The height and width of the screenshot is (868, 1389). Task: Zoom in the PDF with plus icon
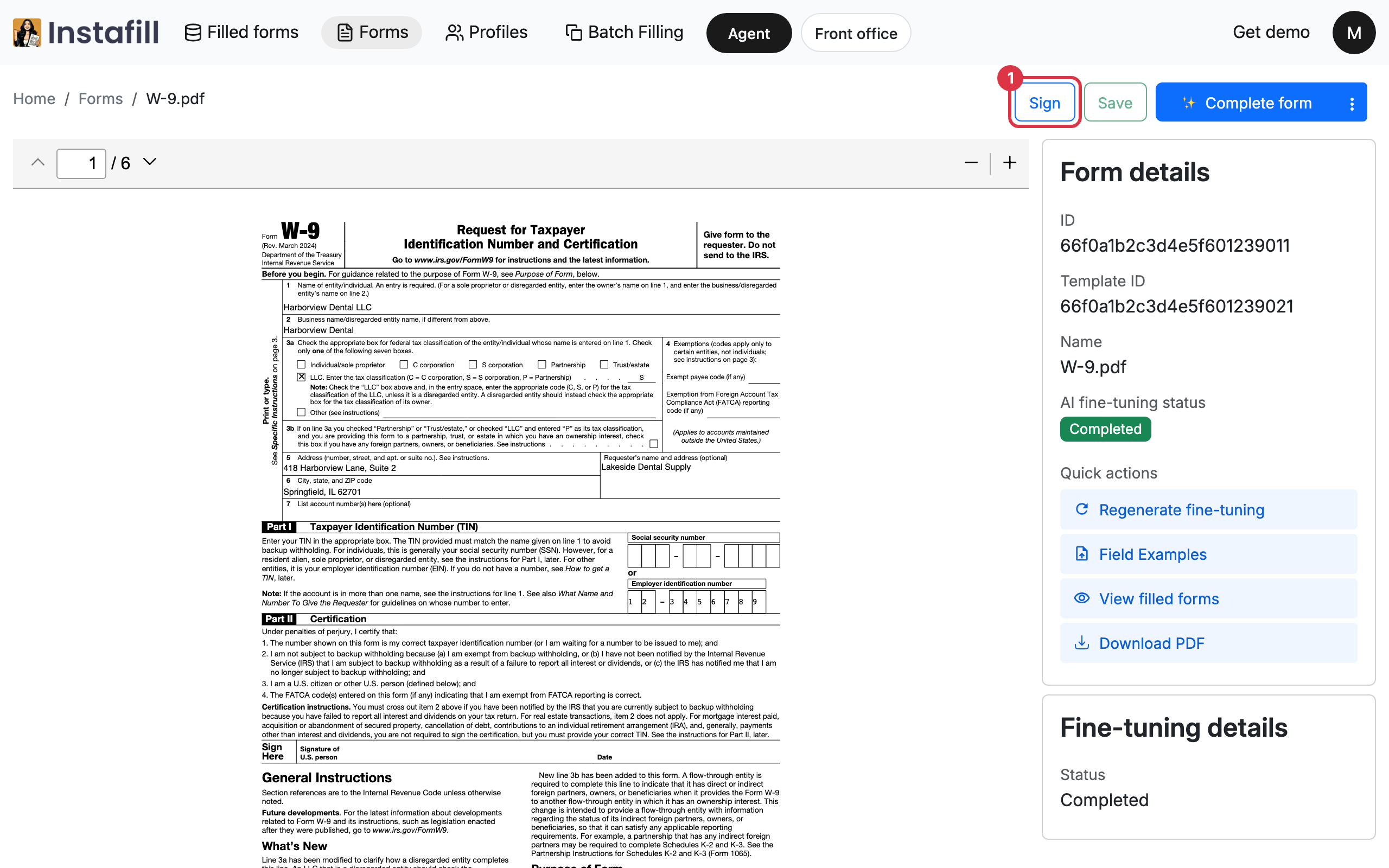coord(1010,163)
